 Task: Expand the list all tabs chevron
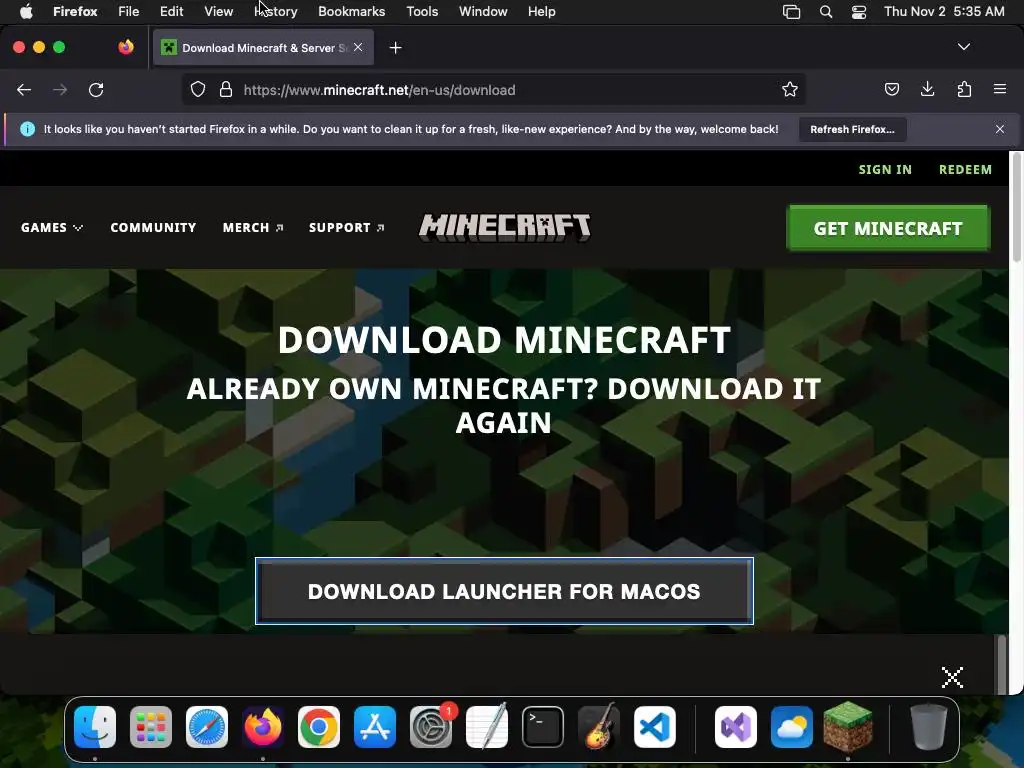(964, 47)
